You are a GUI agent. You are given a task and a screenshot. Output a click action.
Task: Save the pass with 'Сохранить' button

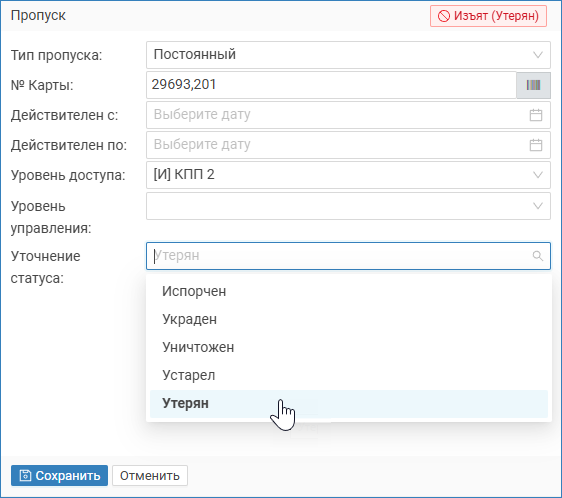click(59, 475)
